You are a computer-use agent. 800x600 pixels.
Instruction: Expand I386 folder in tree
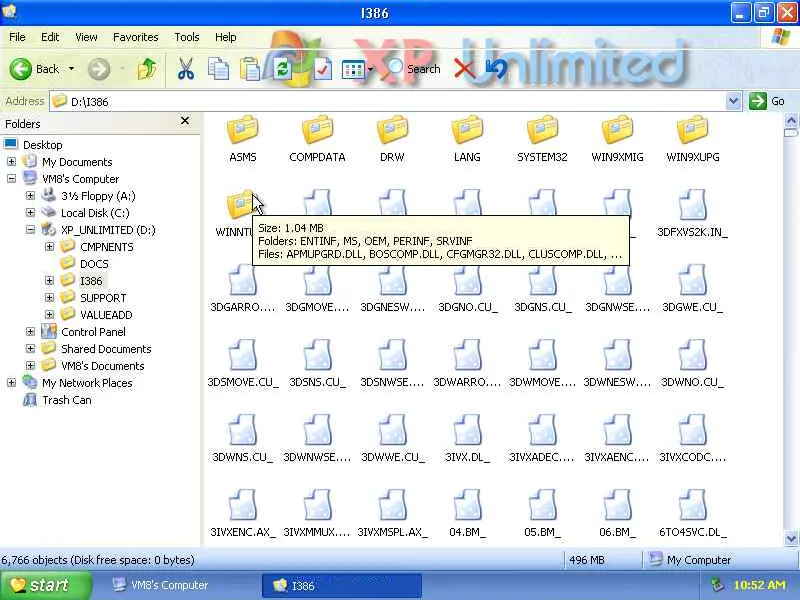click(49, 281)
